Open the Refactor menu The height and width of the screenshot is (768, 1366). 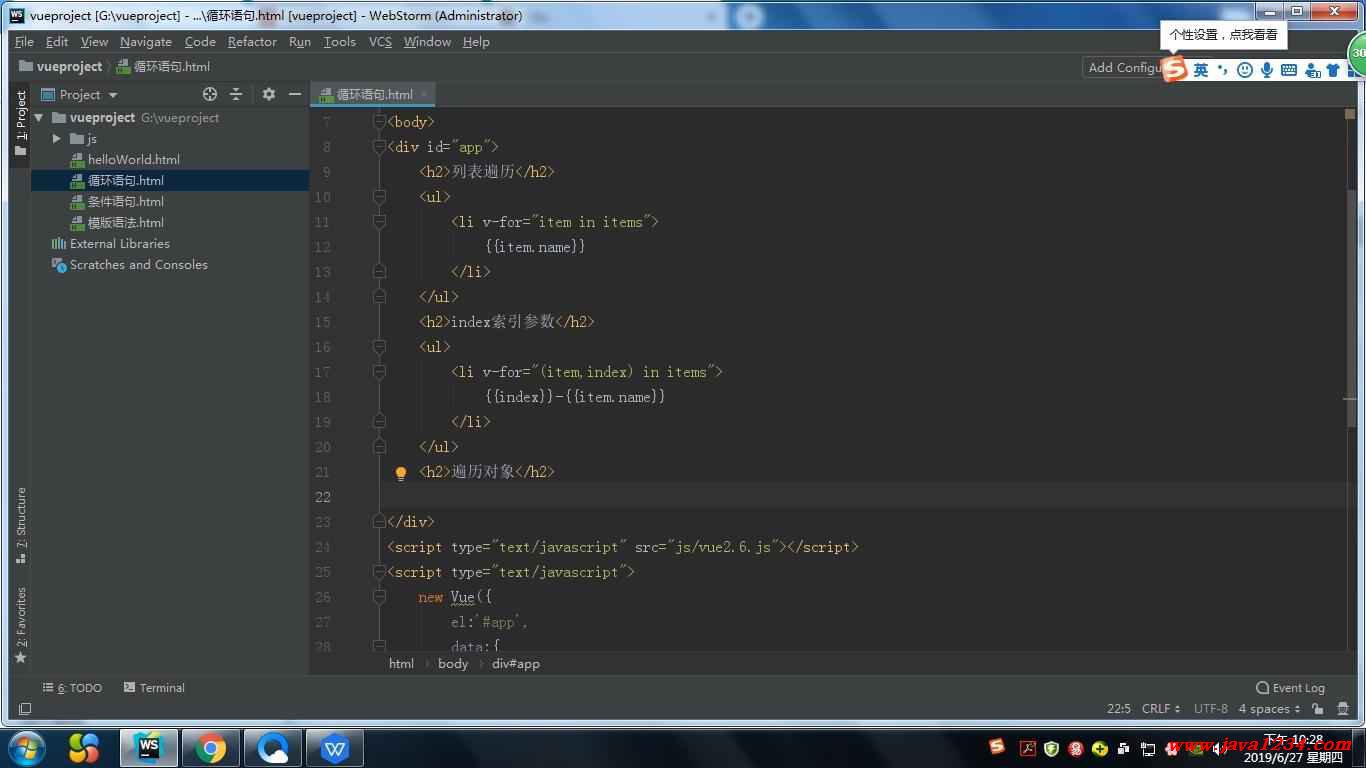click(x=252, y=42)
